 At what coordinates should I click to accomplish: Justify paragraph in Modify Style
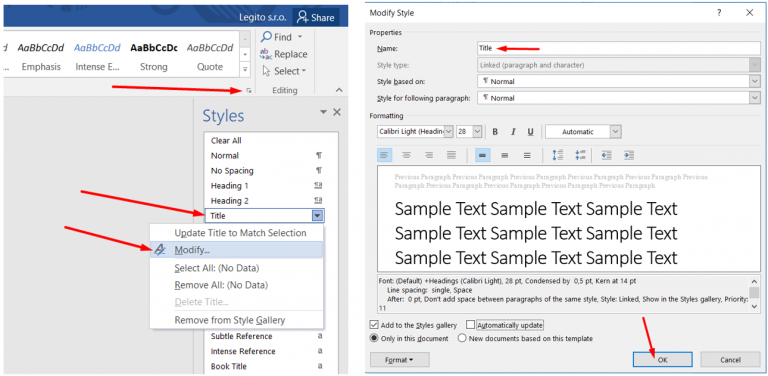point(452,155)
